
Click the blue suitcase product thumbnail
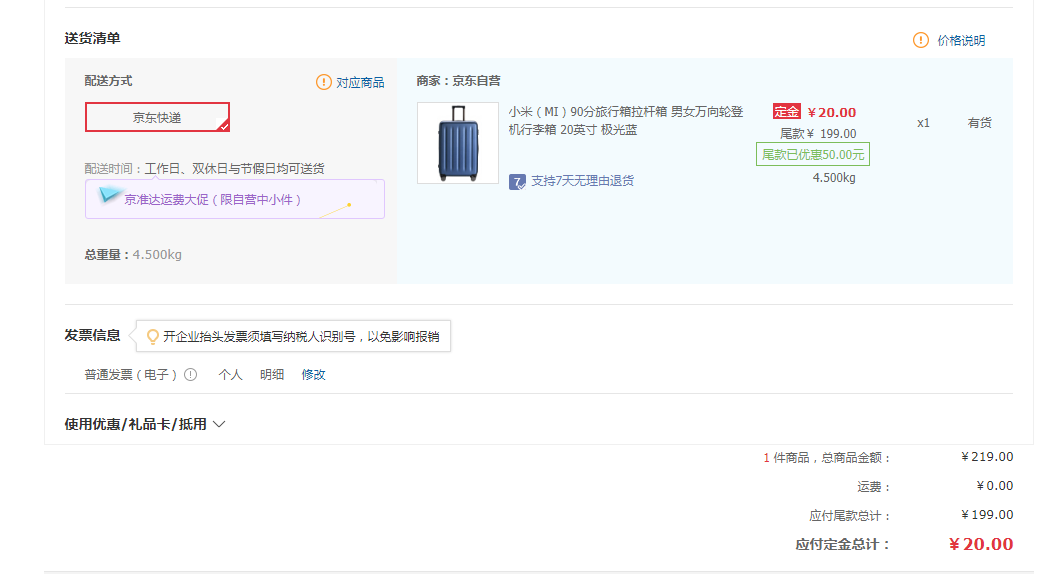[458, 143]
